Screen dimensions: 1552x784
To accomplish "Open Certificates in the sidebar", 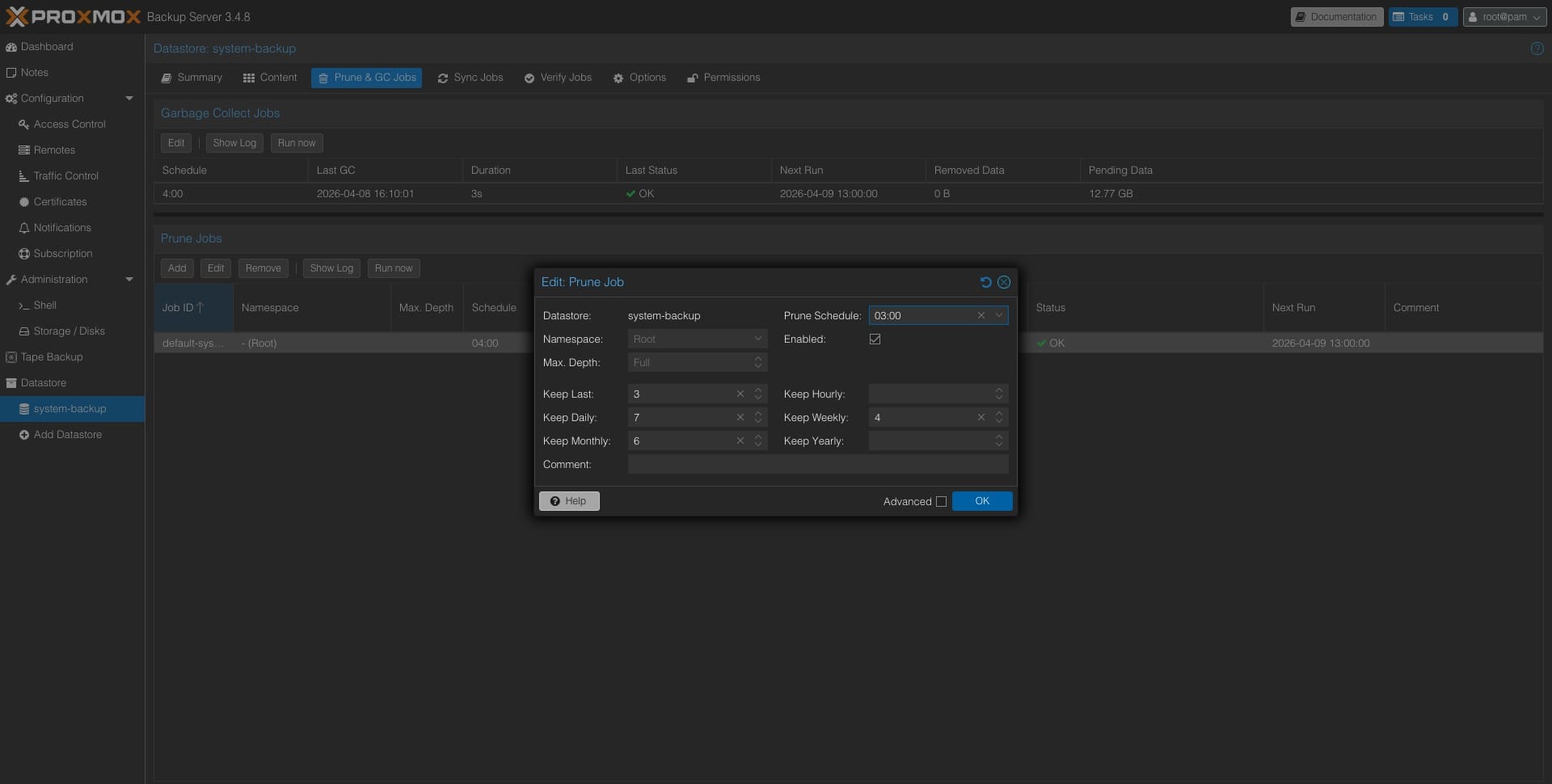I will pyautogui.click(x=60, y=201).
